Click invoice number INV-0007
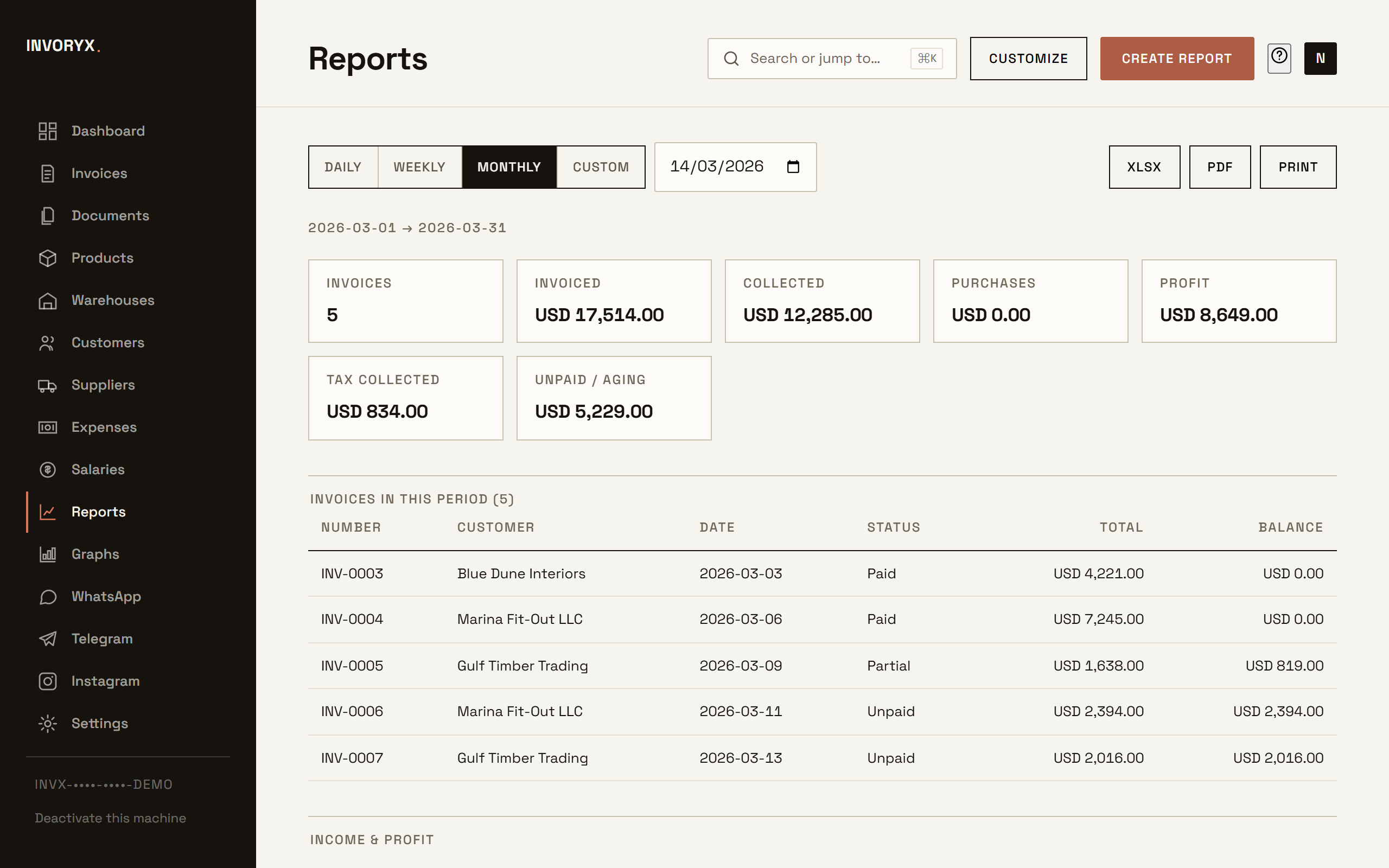The image size is (1389, 868). [352, 758]
